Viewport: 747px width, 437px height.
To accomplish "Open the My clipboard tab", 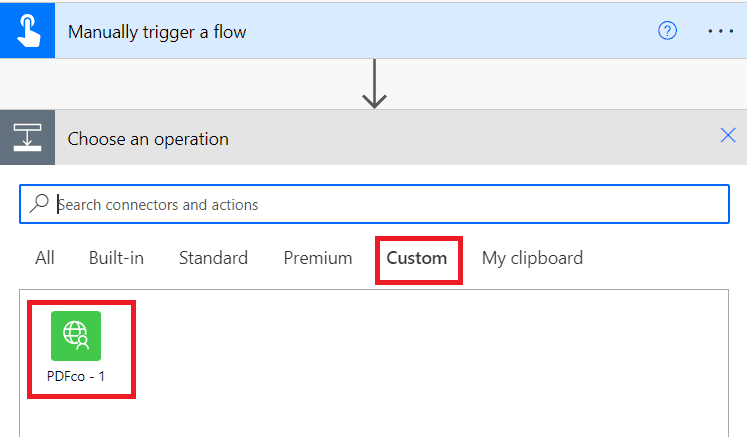I will (x=532, y=258).
